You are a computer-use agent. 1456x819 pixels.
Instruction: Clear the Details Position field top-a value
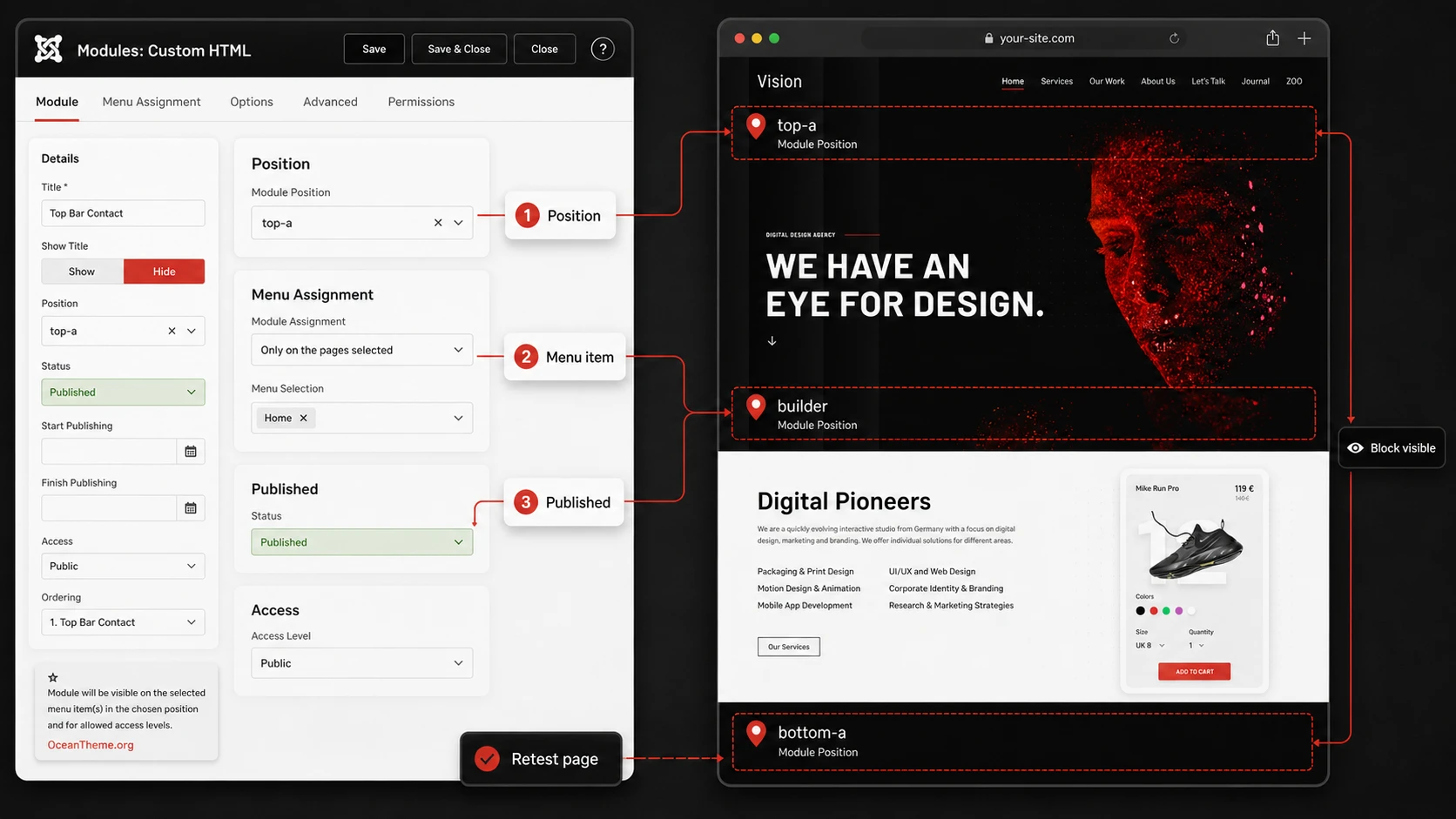[172, 331]
